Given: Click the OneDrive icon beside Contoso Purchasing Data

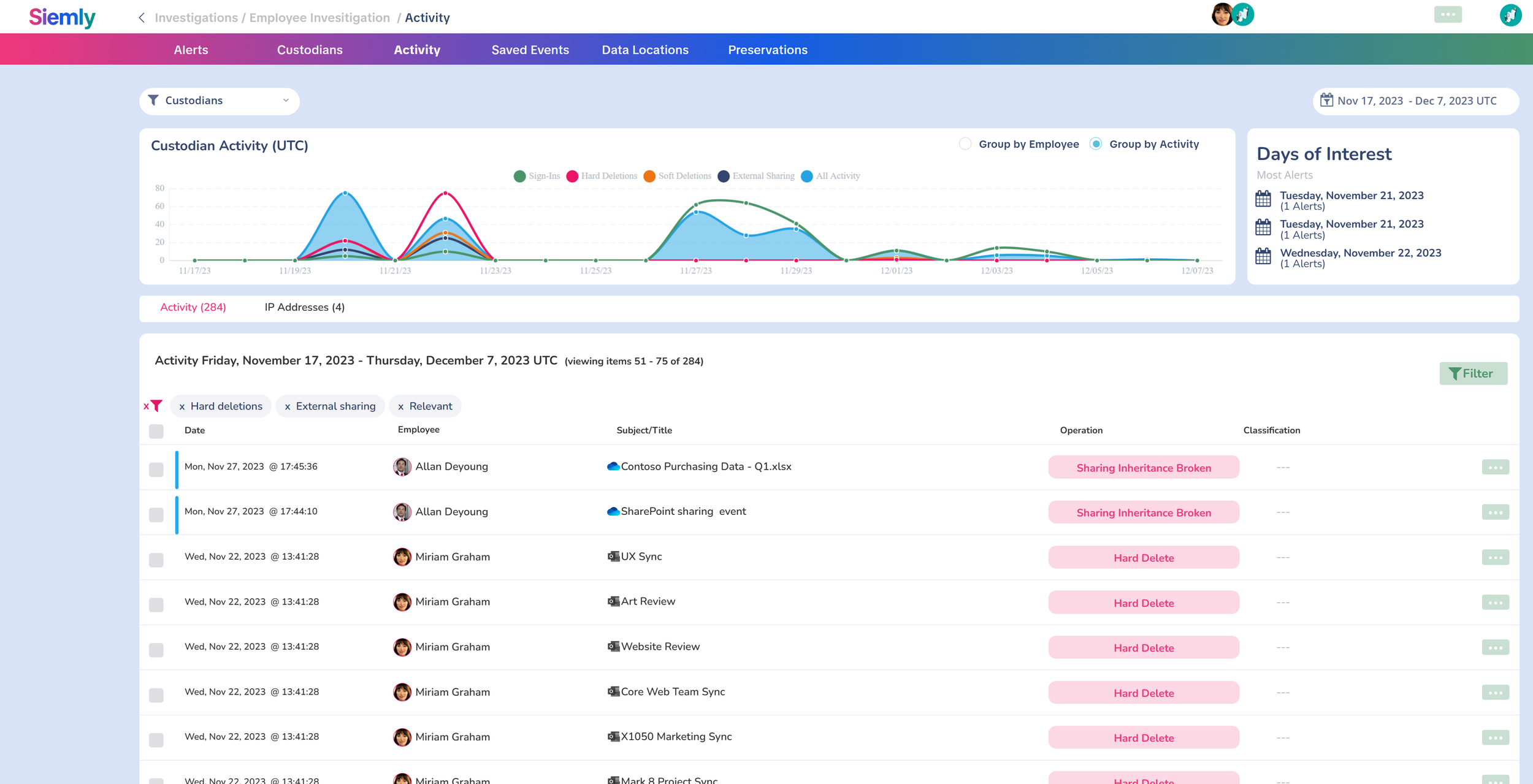Looking at the screenshot, I should (x=613, y=466).
